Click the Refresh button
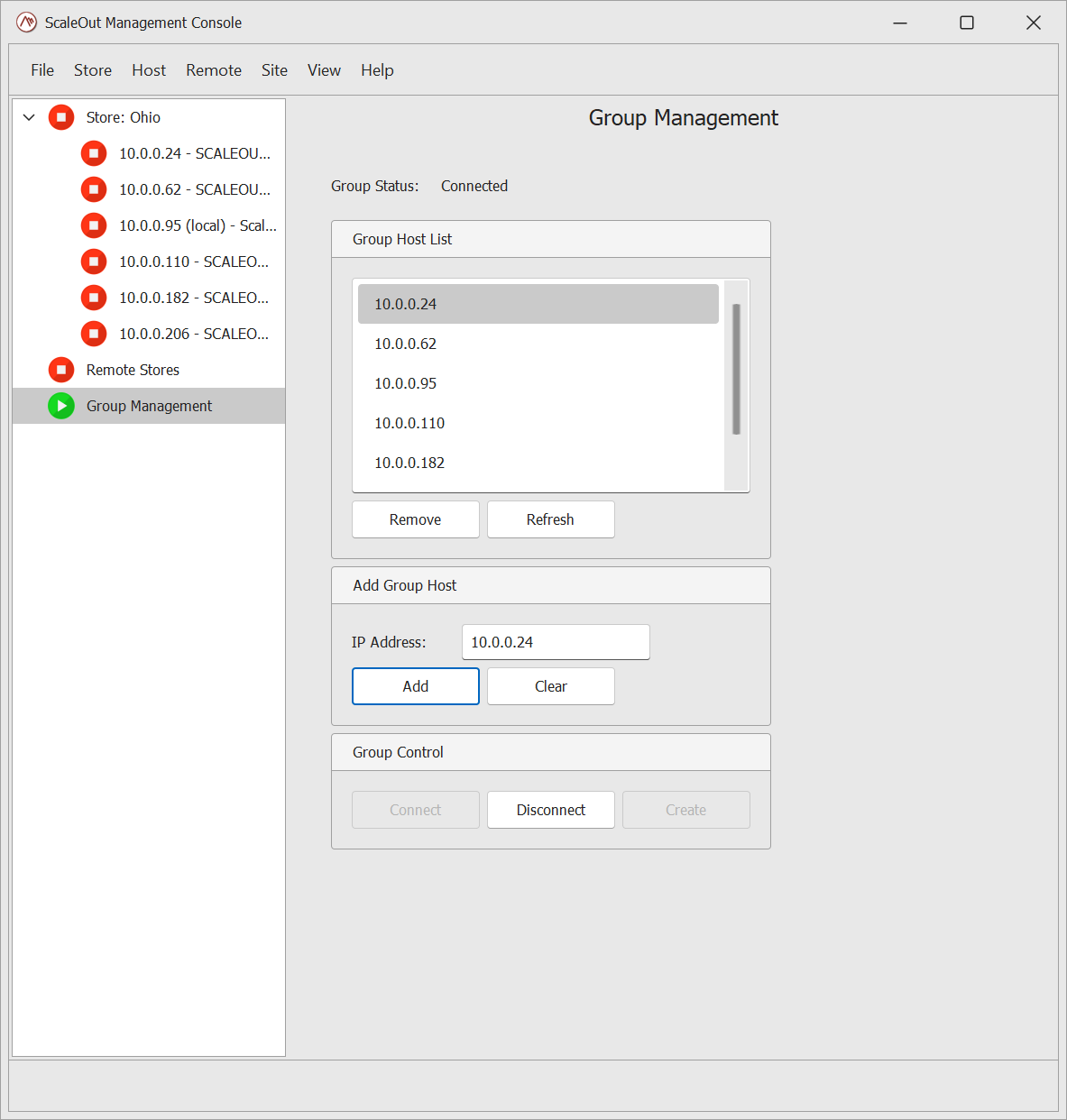The width and height of the screenshot is (1067, 1120). coord(551,519)
